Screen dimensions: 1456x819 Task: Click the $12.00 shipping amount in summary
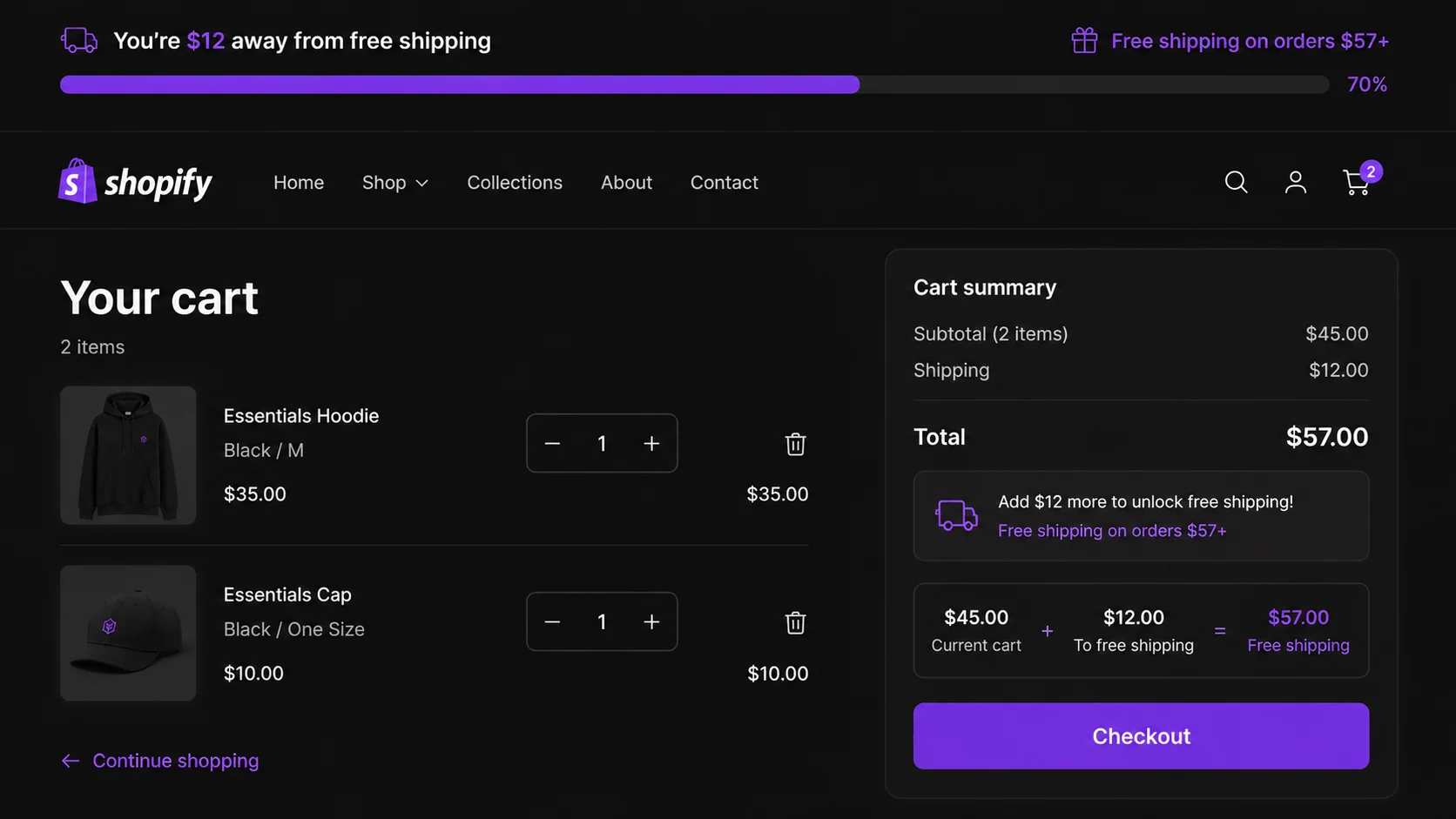[x=1338, y=370]
